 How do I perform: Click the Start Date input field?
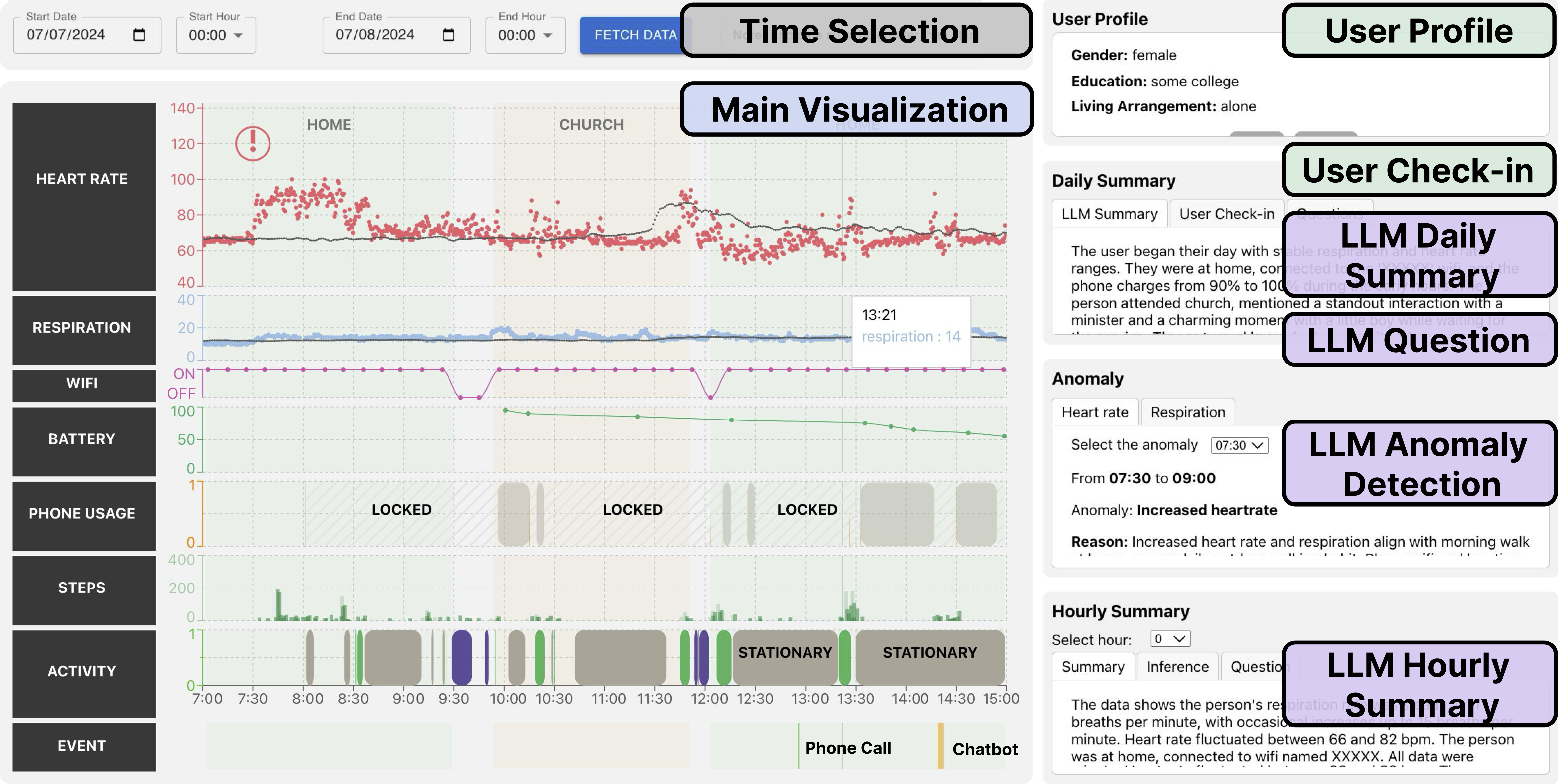coord(73,35)
